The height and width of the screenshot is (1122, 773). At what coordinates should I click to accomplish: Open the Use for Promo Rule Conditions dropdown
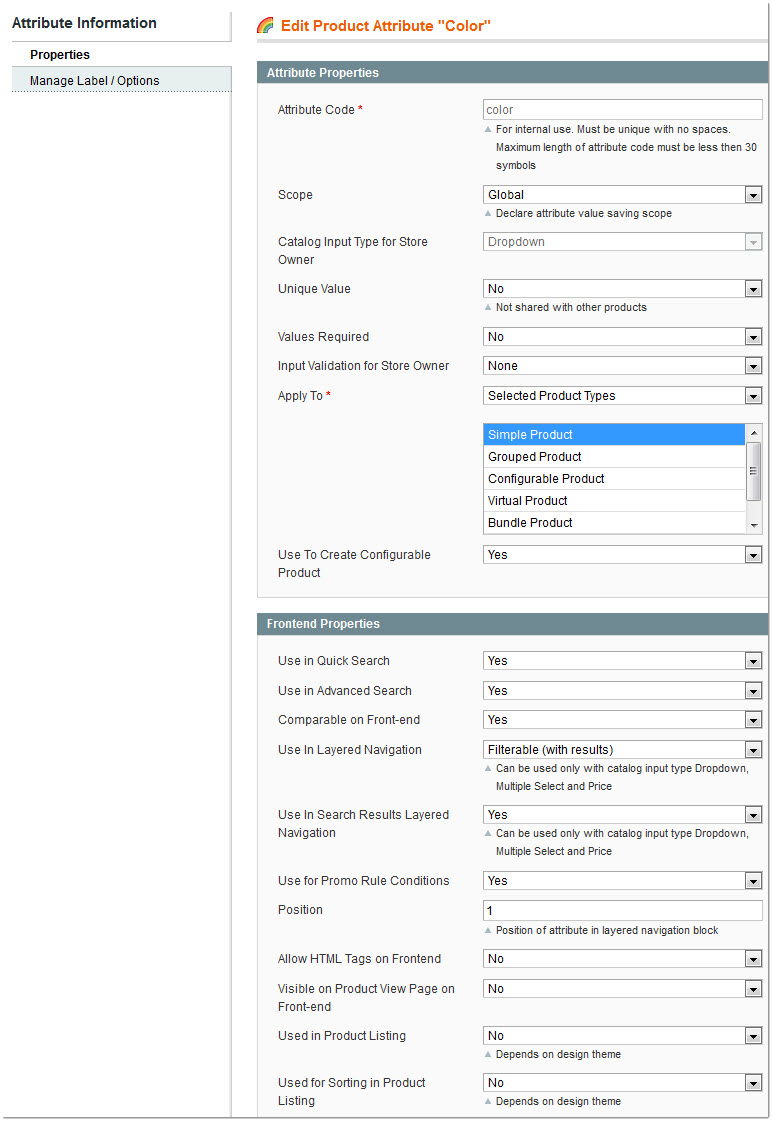coord(622,880)
